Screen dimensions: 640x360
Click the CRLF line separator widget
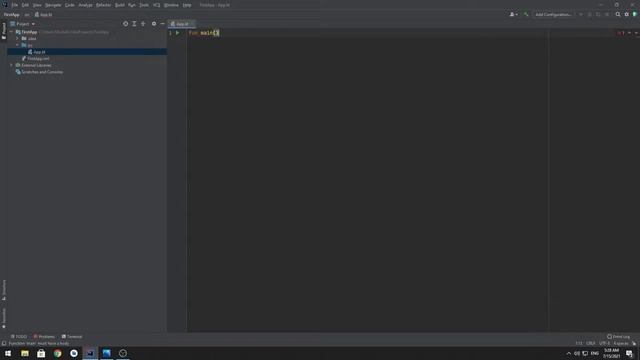[591, 343]
